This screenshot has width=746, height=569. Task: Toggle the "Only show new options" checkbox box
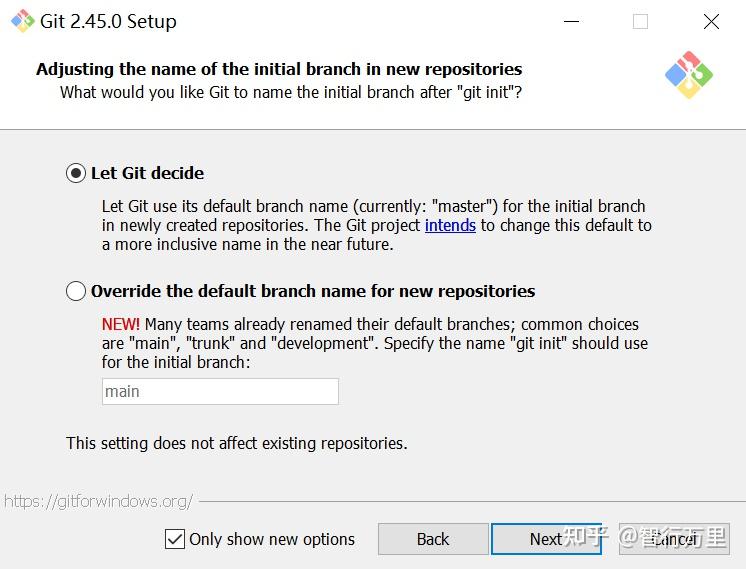175,539
